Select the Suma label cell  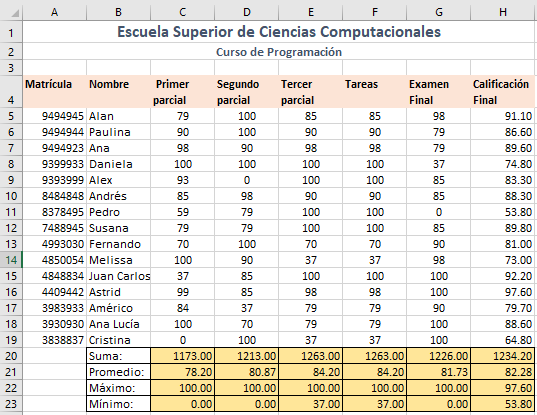(118, 356)
